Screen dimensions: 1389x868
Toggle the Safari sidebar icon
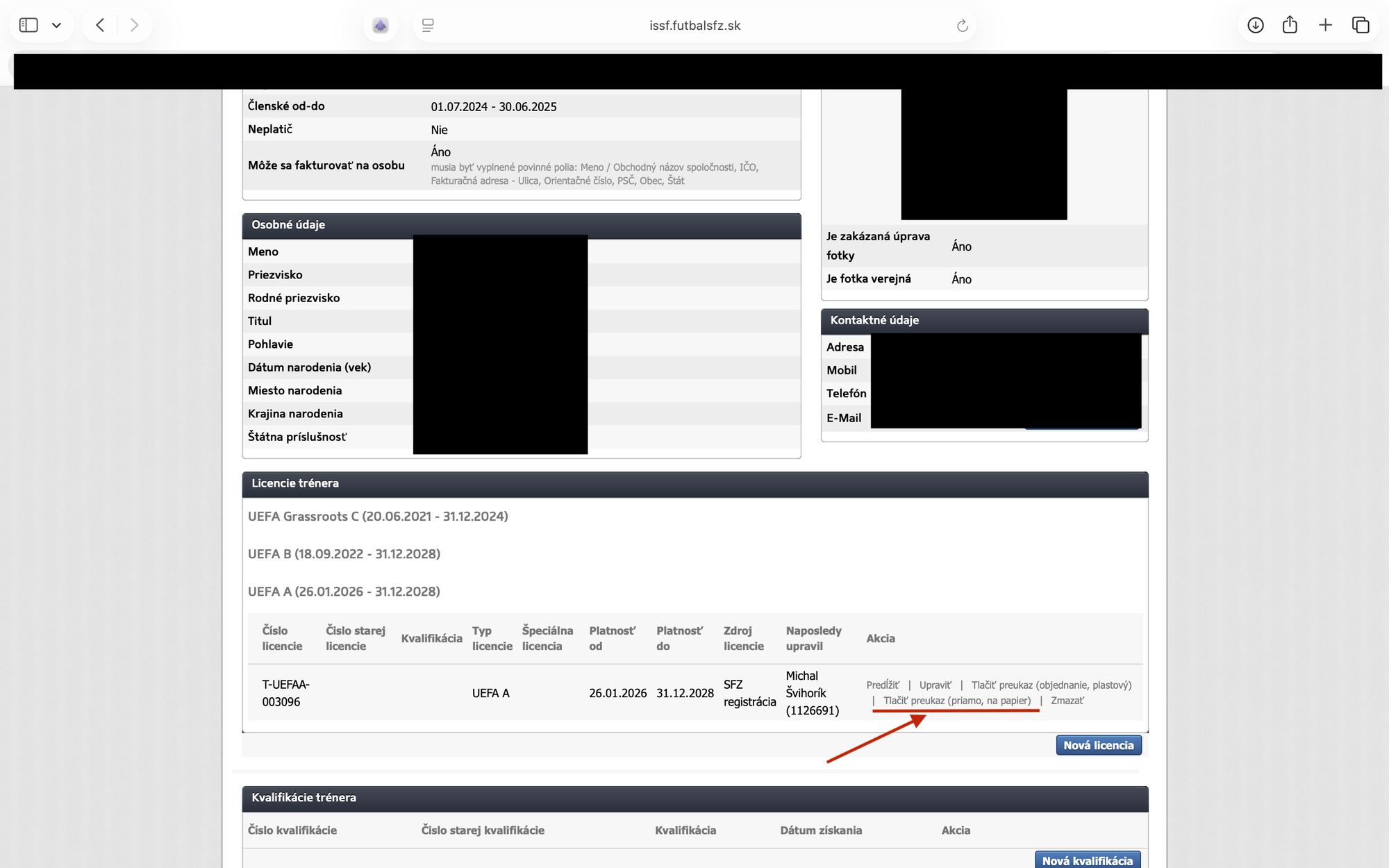28,25
